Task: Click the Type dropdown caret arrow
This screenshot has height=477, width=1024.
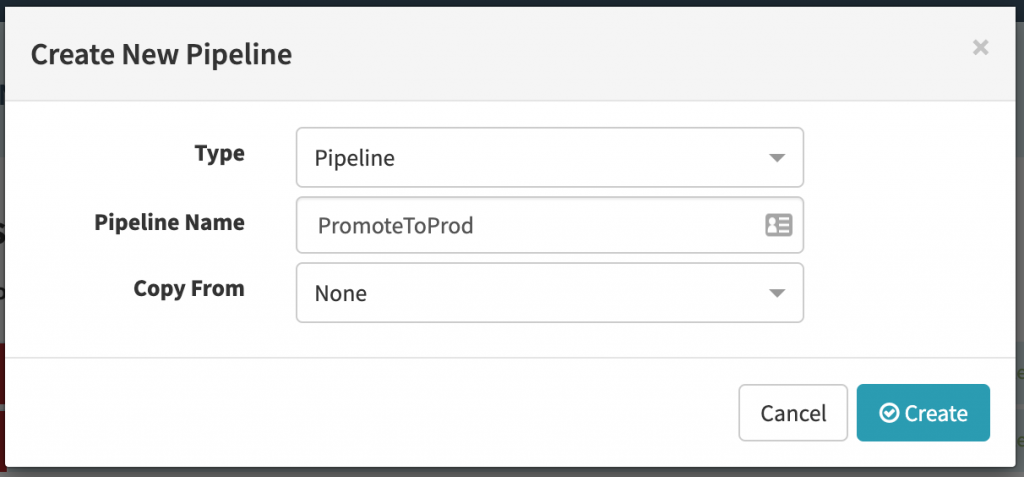Action: point(777,158)
